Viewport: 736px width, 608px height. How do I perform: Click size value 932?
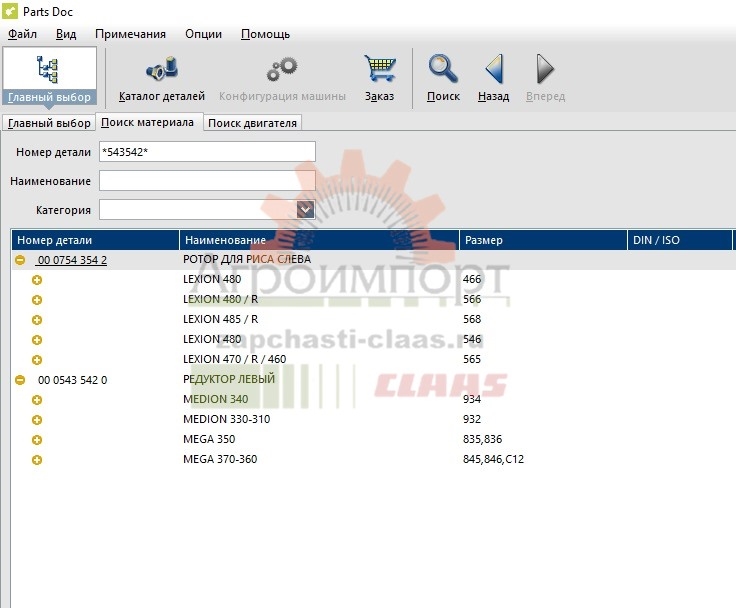point(472,419)
